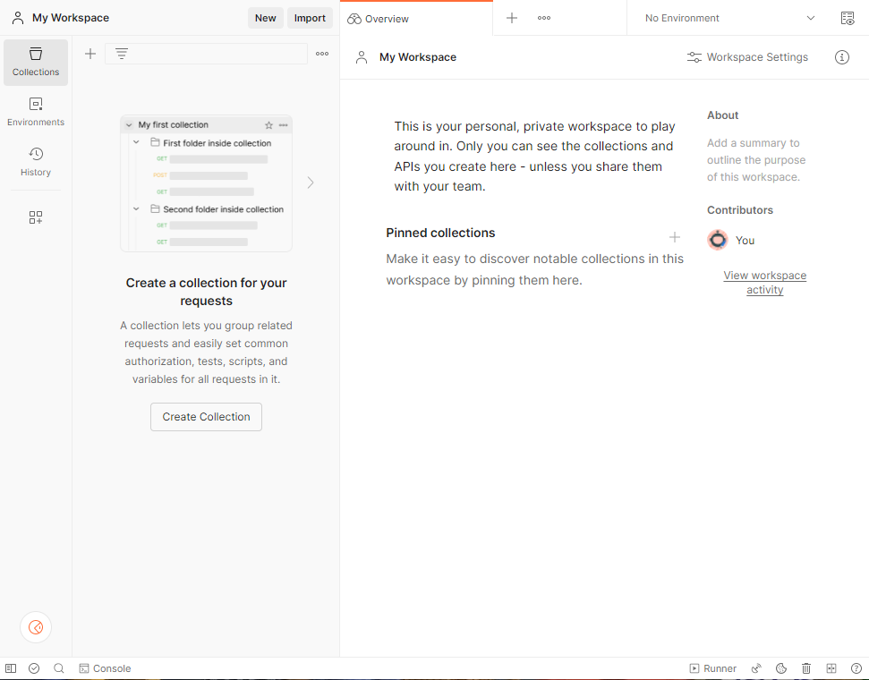Open Workspace Settings
The image size is (869, 680).
coord(748,57)
